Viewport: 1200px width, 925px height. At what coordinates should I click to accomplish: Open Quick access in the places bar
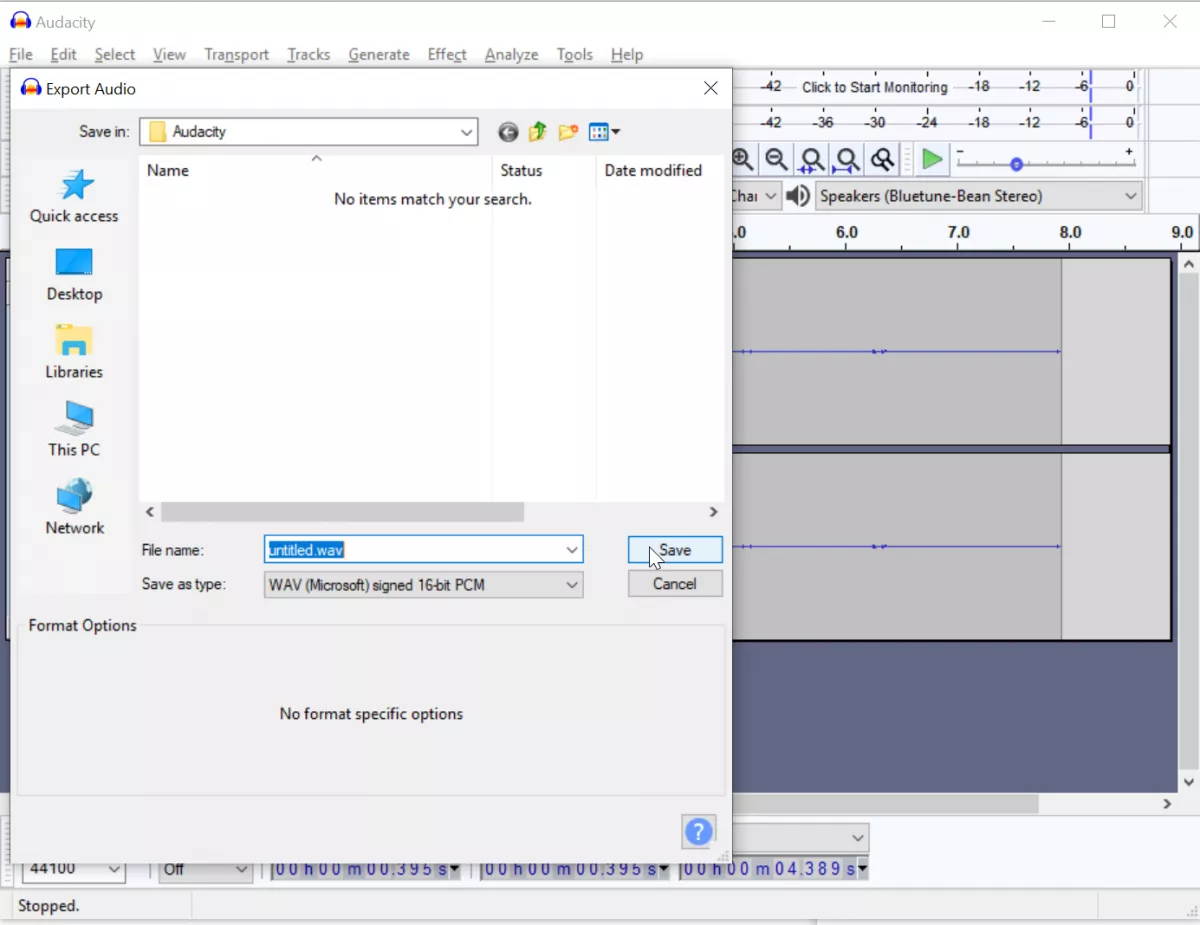click(x=74, y=196)
